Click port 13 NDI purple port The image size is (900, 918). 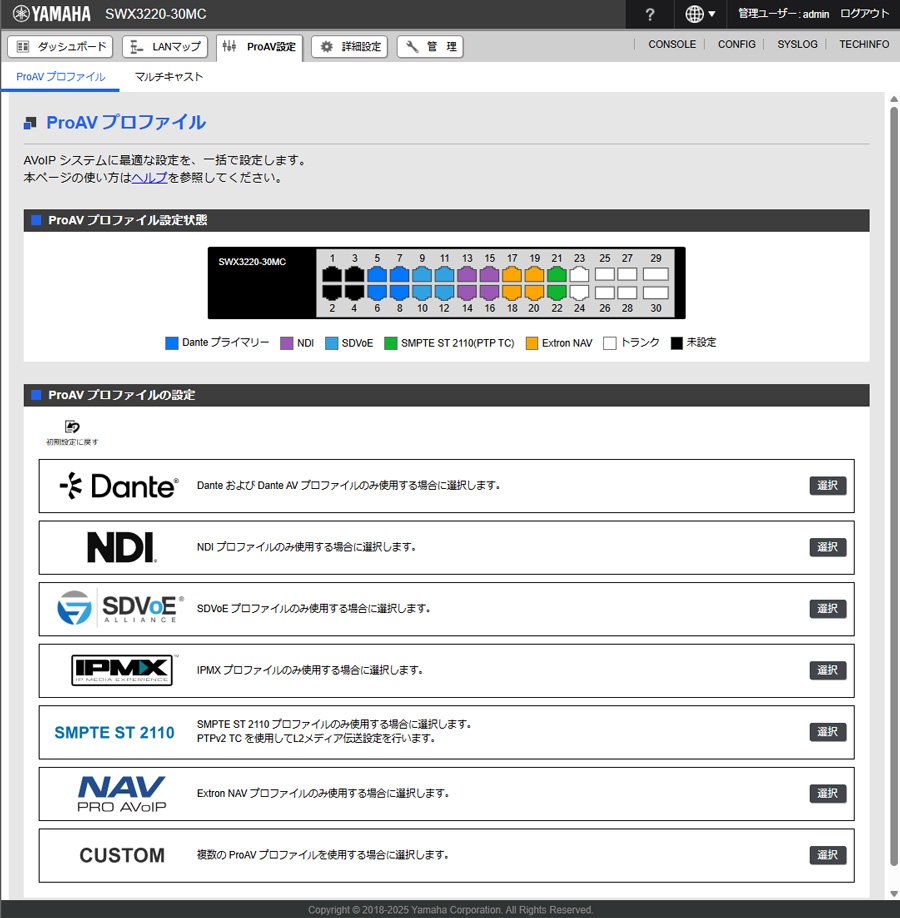[x=467, y=274]
